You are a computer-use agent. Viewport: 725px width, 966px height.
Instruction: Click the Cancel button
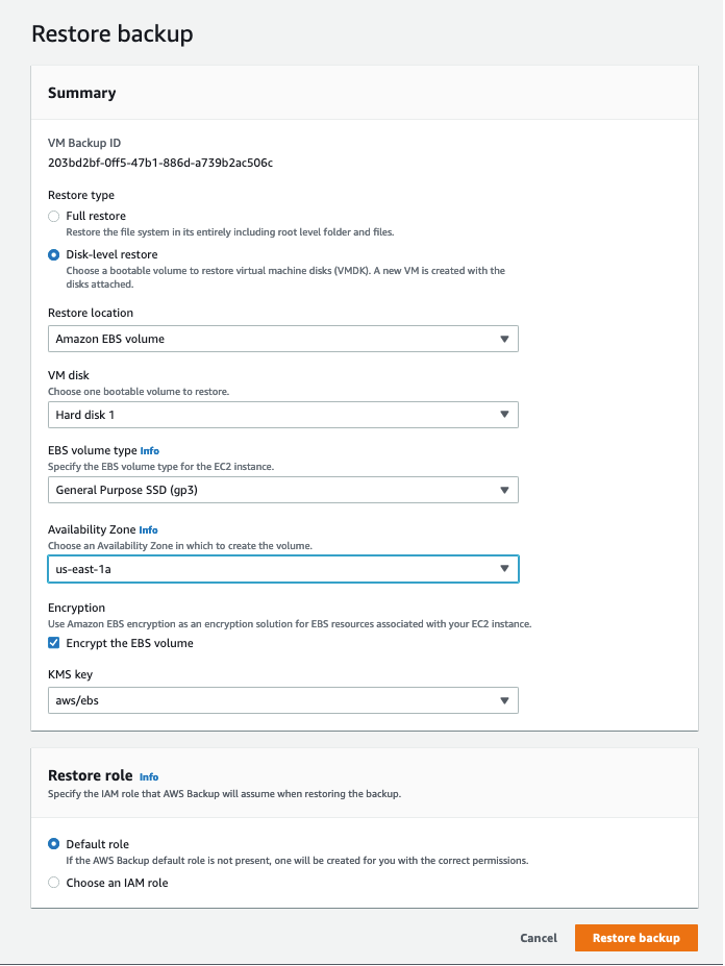(538, 938)
